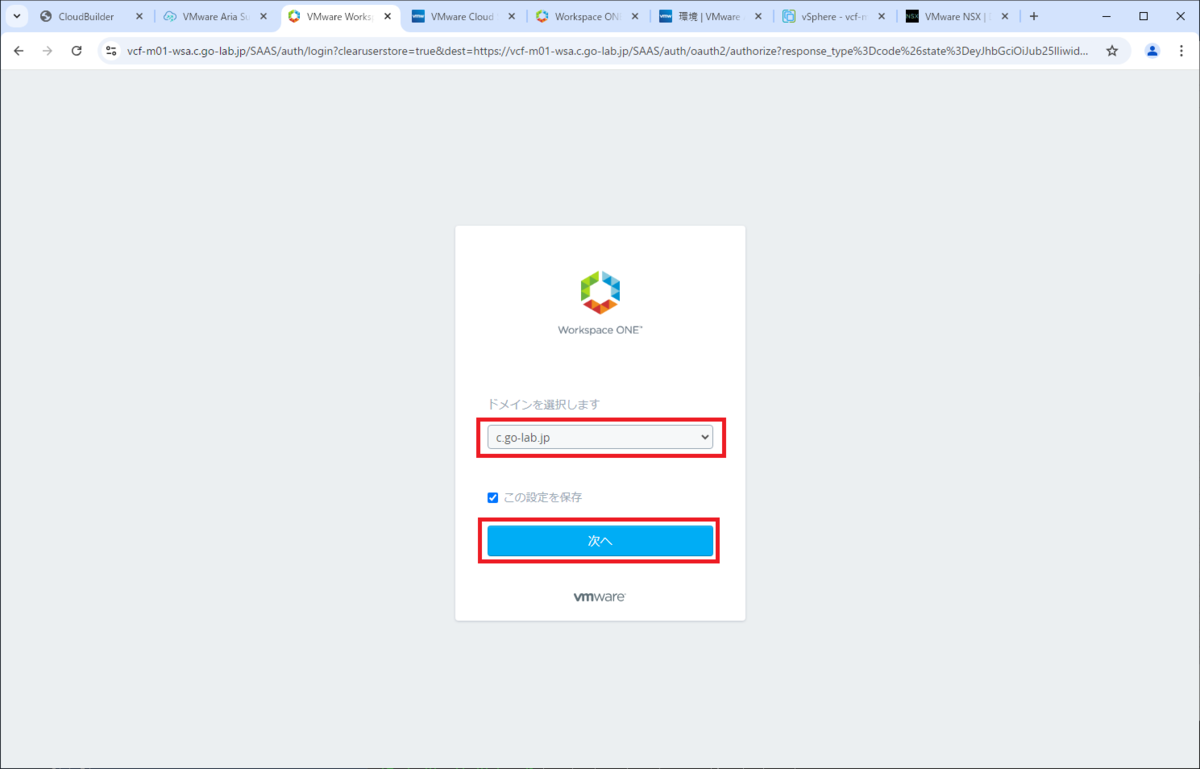Viewport: 1200px width, 769px height.
Task: Close the active VMware Workspace tab
Action: click(x=387, y=16)
